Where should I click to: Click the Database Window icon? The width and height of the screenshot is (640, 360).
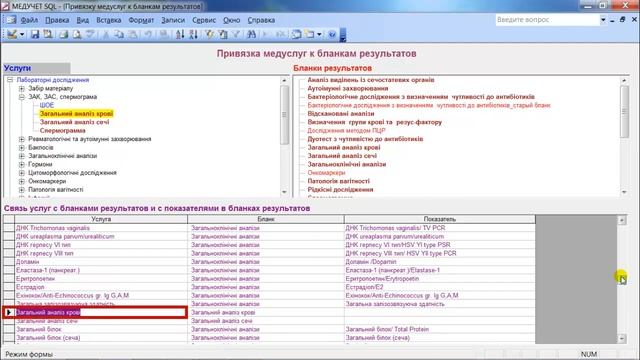click(x=296, y=34)
